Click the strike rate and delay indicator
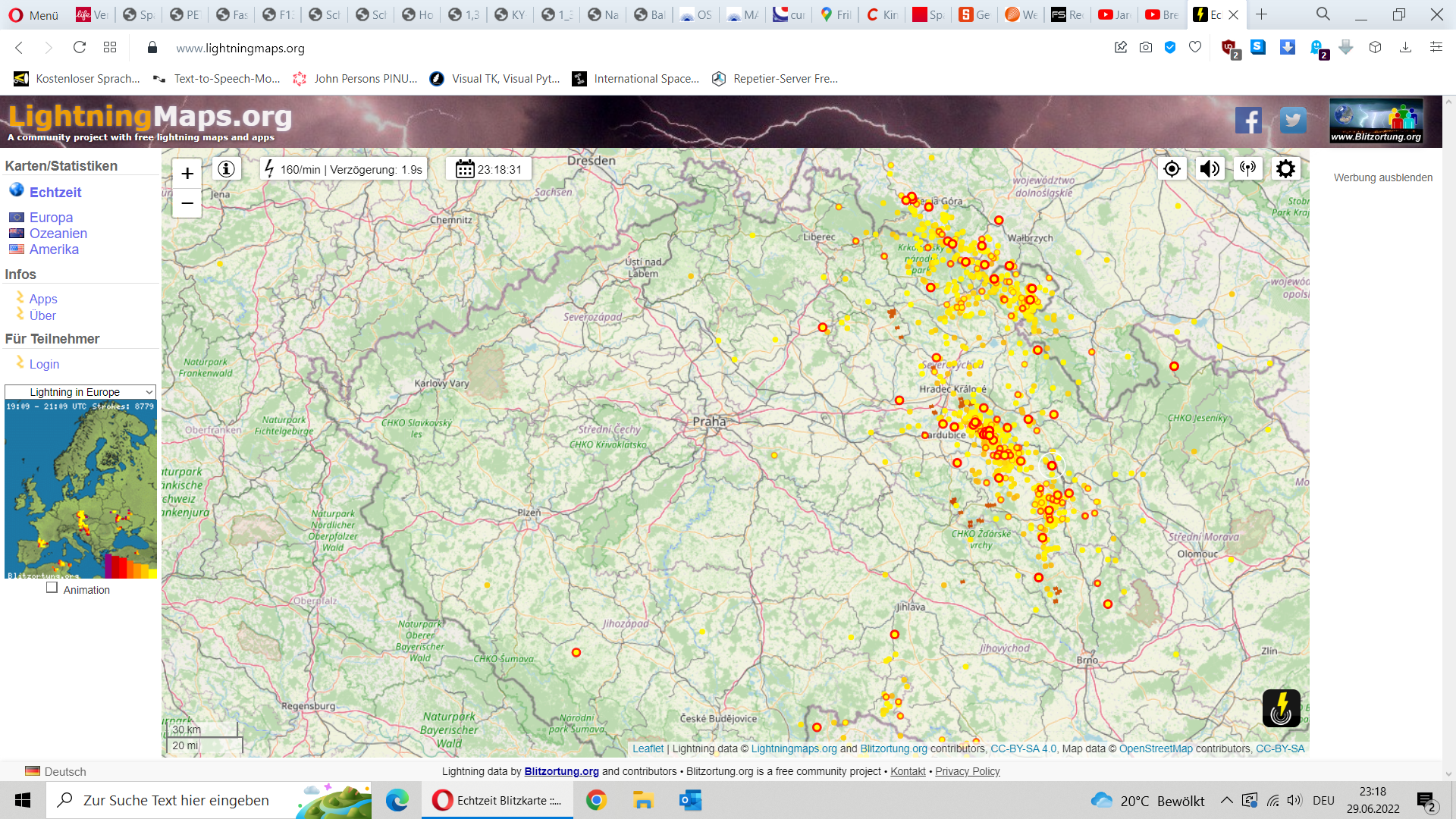Screen dimensions: 1456x819 (x=344, y=169)
